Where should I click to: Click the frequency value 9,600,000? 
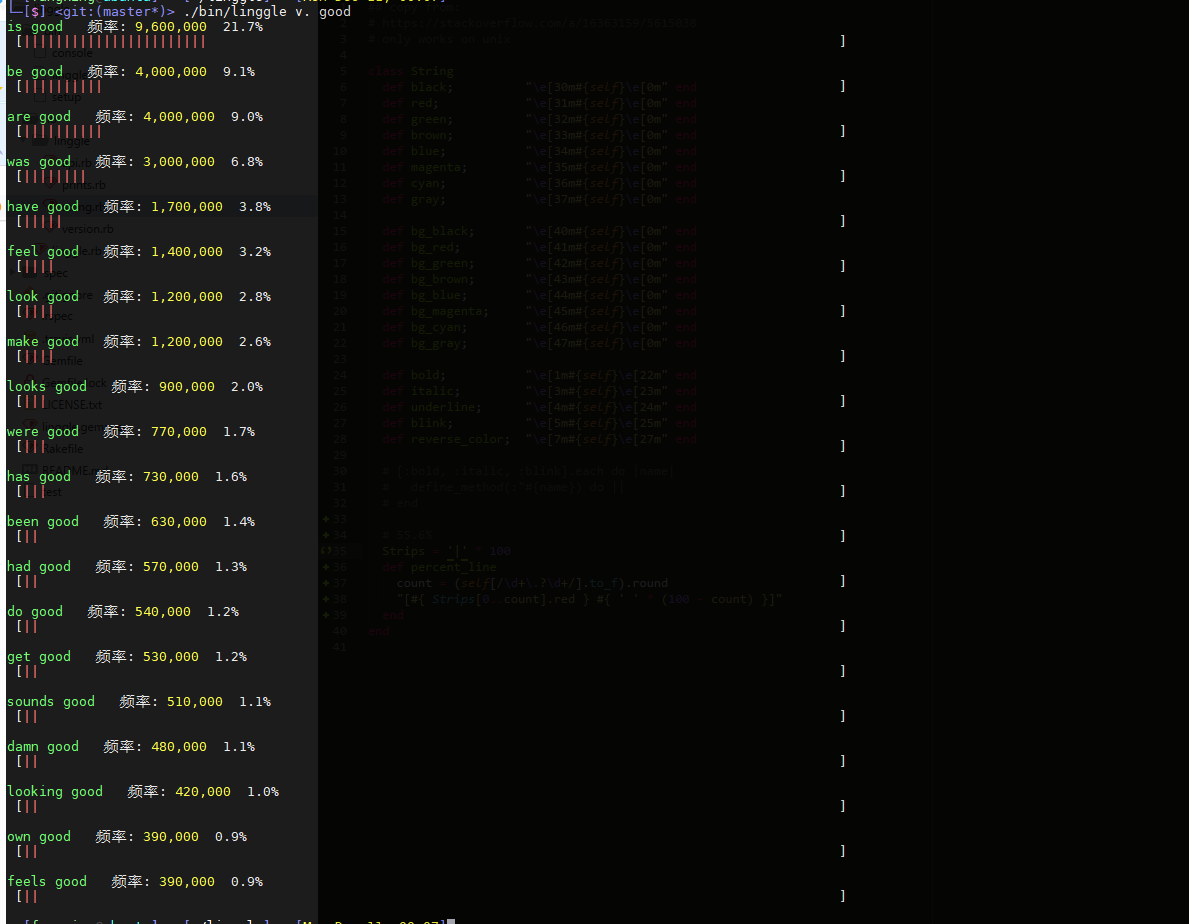tap(171, 27)
